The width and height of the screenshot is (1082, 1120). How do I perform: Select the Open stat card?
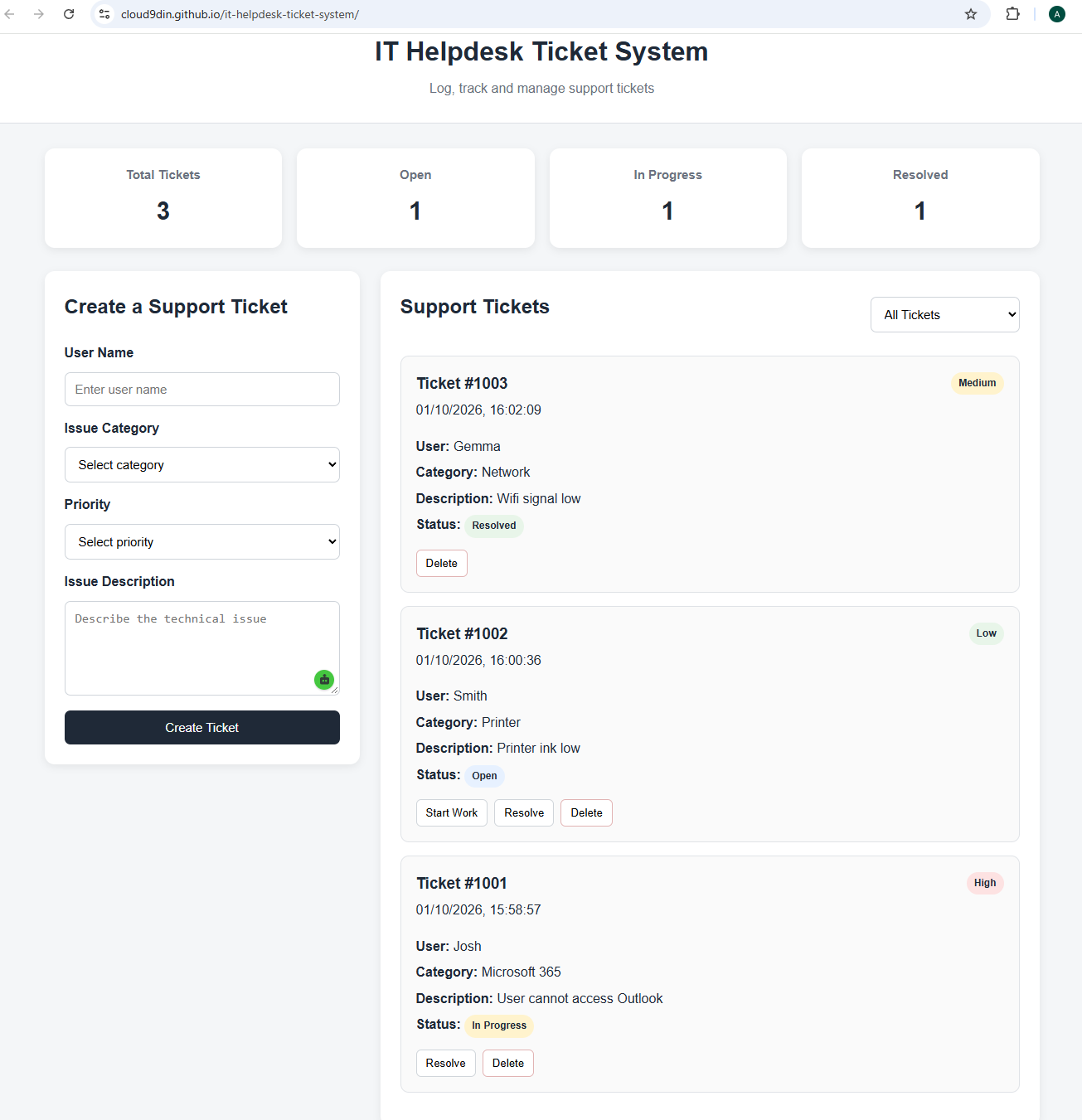[x=415, y=198]
